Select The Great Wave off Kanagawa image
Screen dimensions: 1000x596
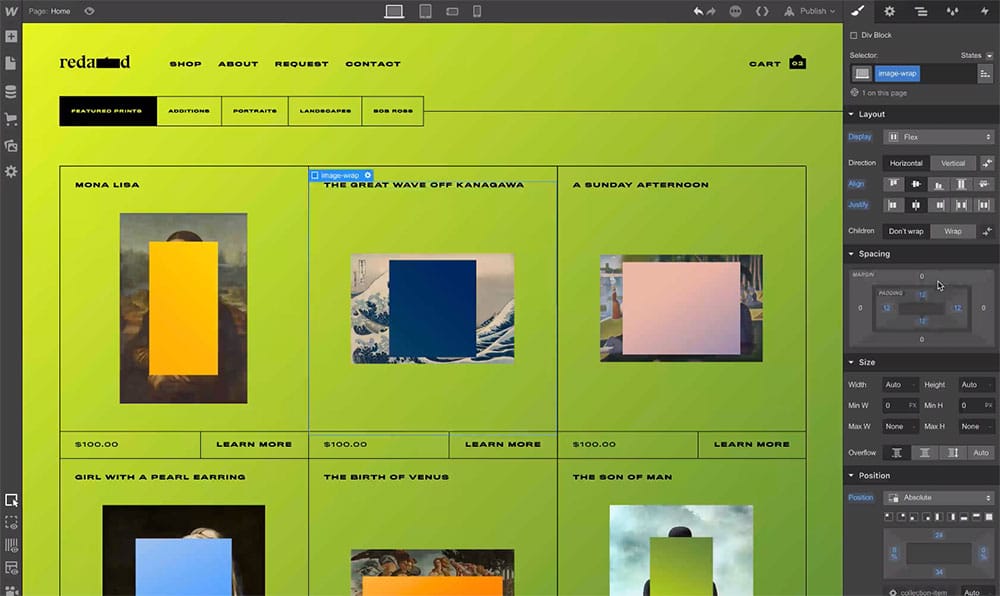(432, 309)
